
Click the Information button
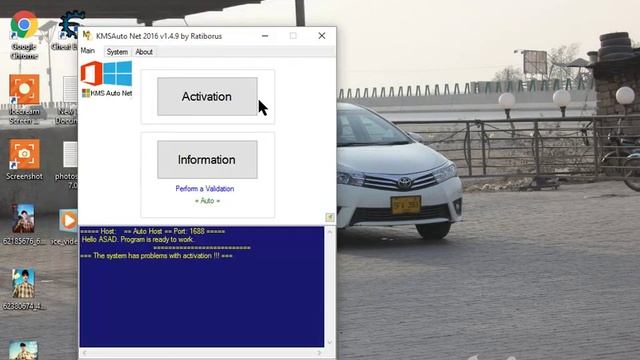207,160
